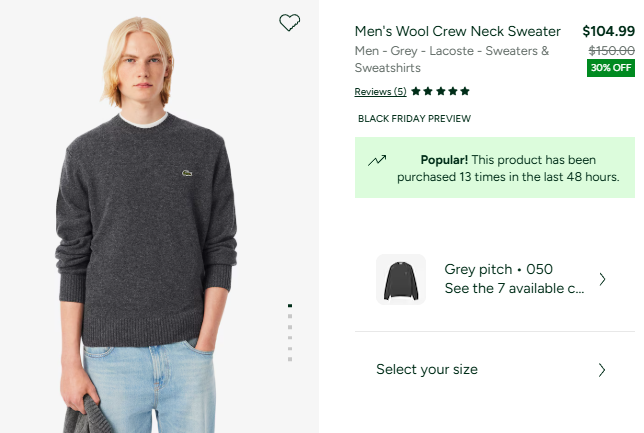Click the 'See the 7 available c...' text

514,289
